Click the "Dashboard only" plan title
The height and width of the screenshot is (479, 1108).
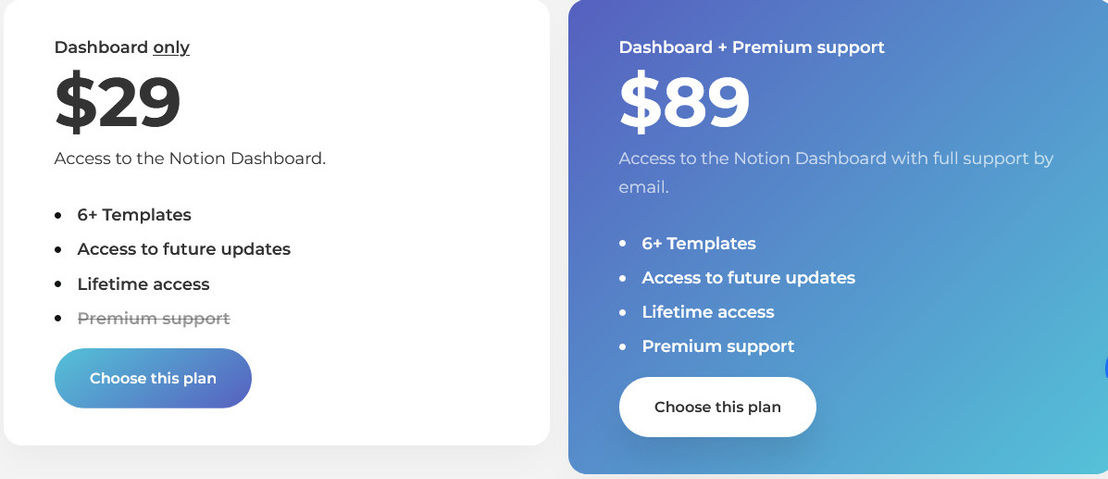tap(122, 47)
